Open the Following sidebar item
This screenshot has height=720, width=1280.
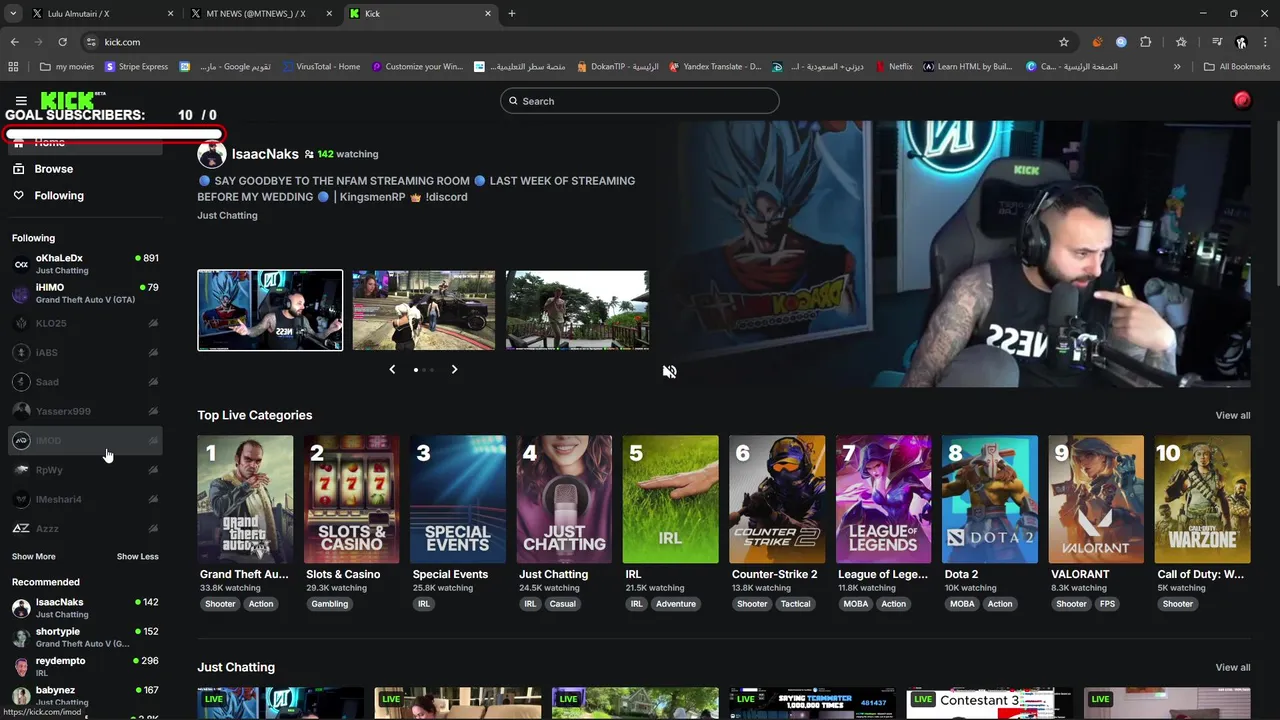(x=85, y=196)
